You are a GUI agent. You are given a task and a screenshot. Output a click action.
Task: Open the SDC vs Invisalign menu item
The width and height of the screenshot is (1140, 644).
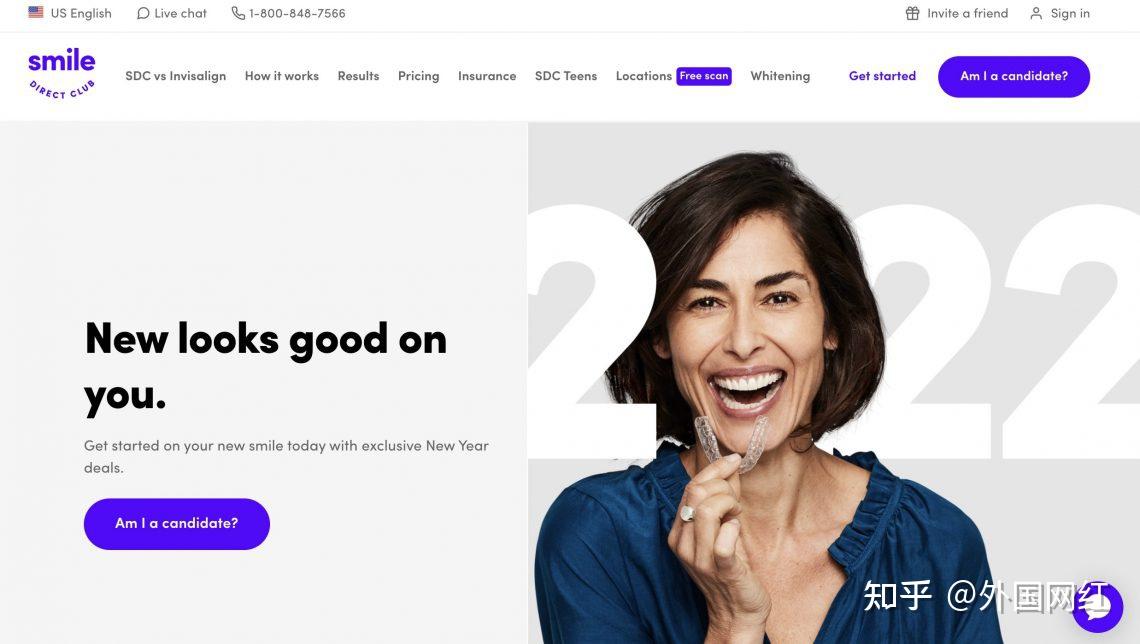tap(175, 76)
